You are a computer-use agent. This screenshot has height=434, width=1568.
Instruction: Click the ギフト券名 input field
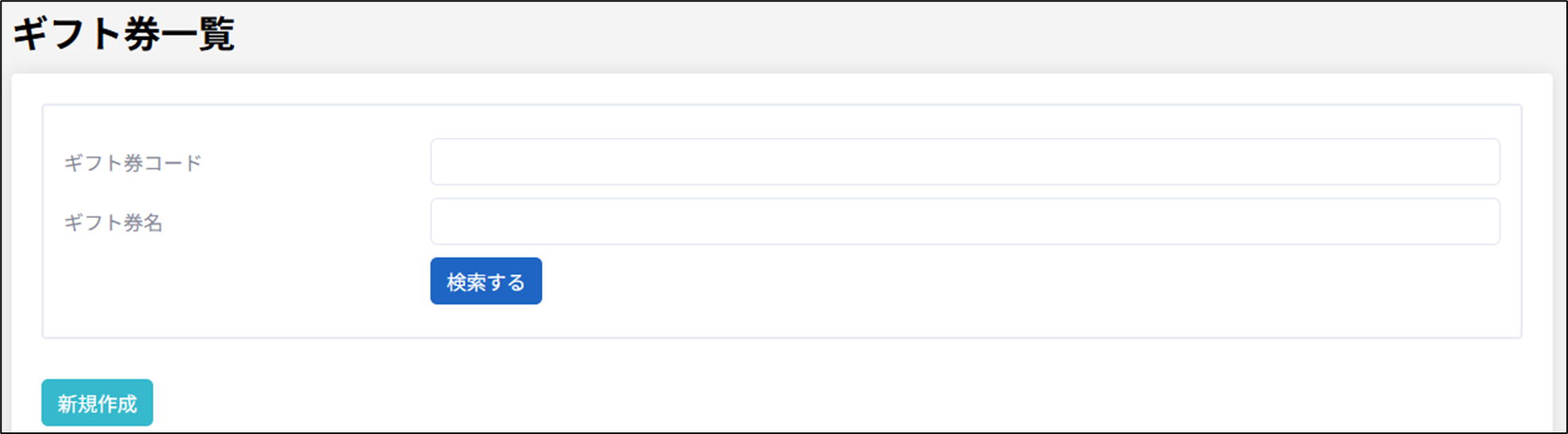click(964, 222)
